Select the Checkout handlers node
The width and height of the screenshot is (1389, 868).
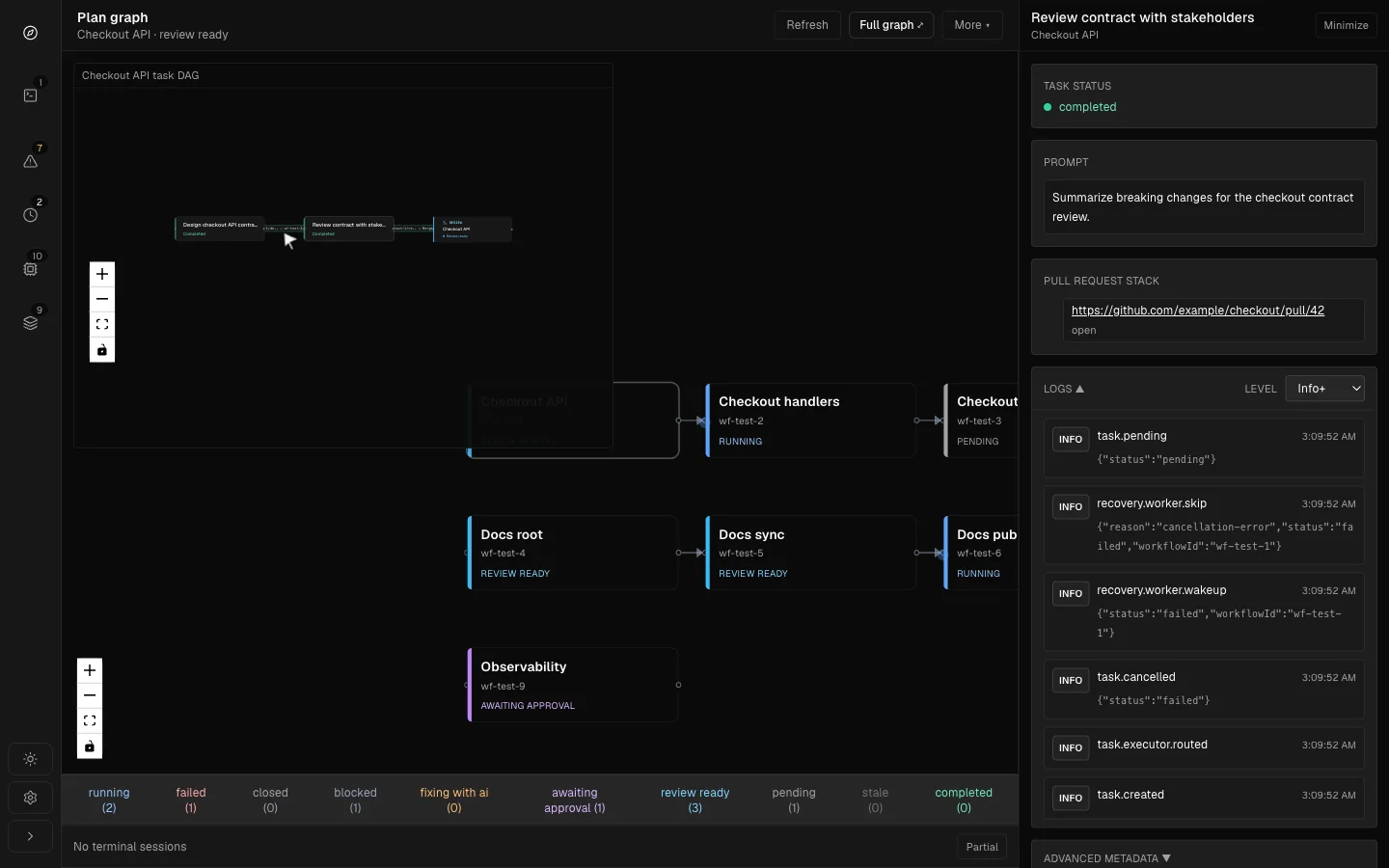tap(810, 420)
